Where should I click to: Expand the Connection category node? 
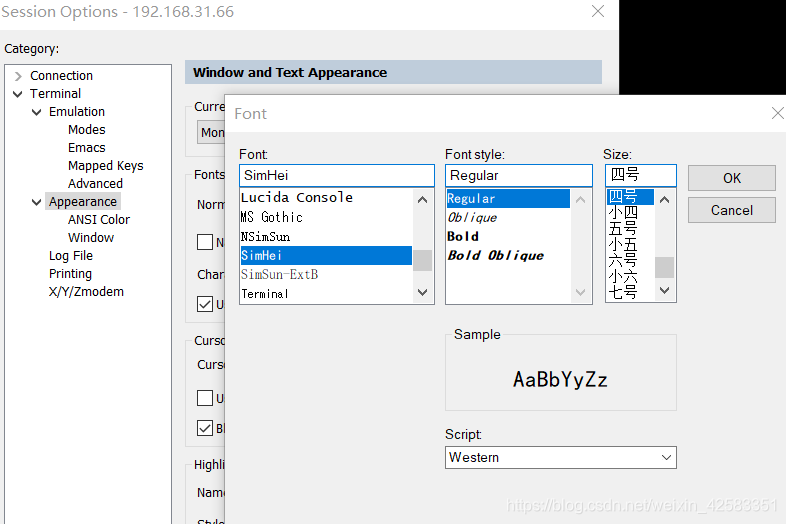pyautogui.click(x=18, y=76)
